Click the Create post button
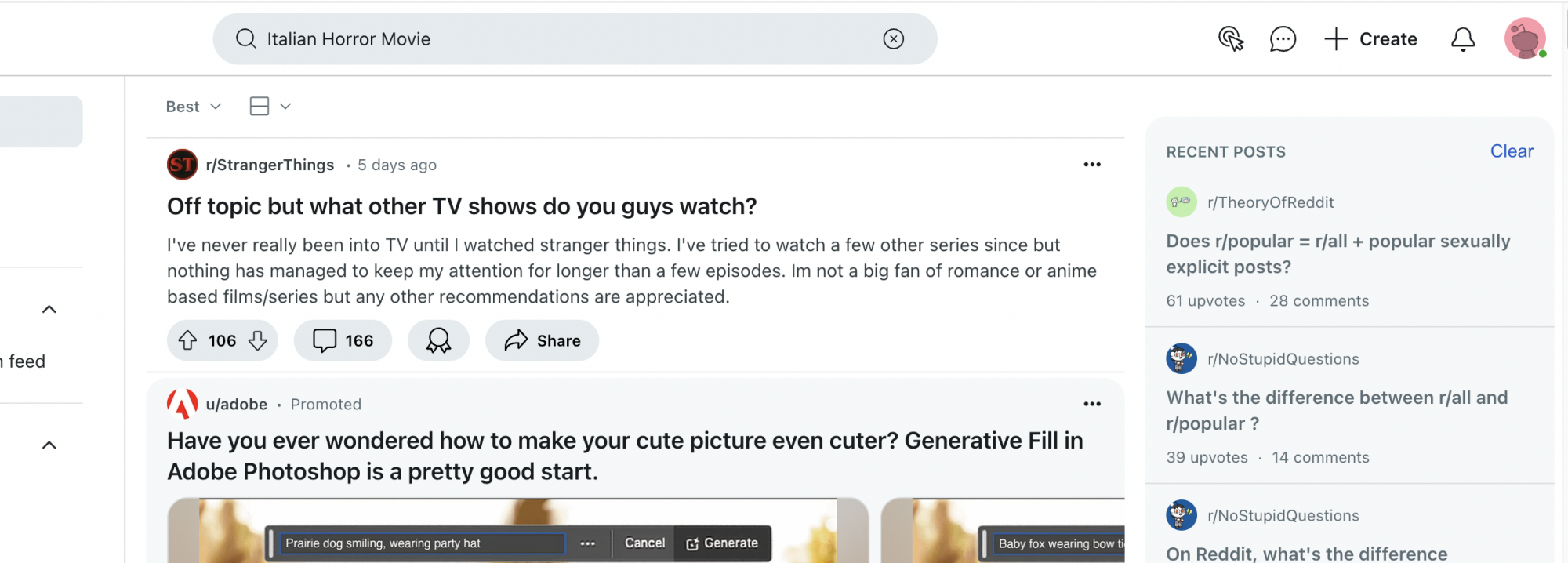Viewport: 1568px width, 563px height. point(1370,38)
